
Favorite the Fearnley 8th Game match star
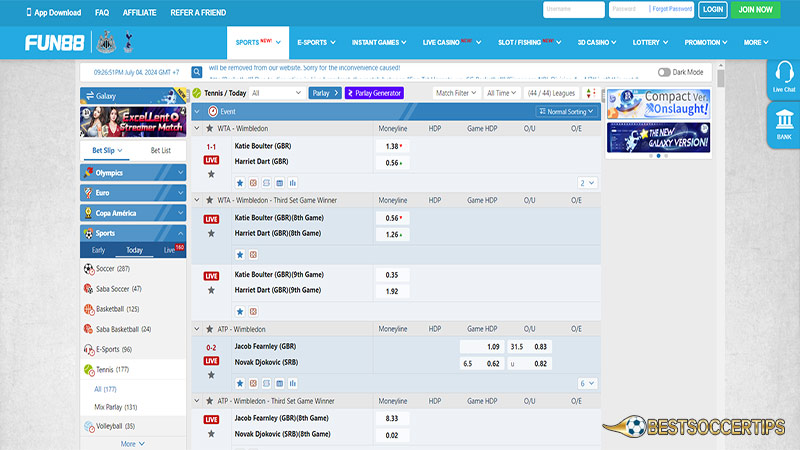click(x=211, y=434)
